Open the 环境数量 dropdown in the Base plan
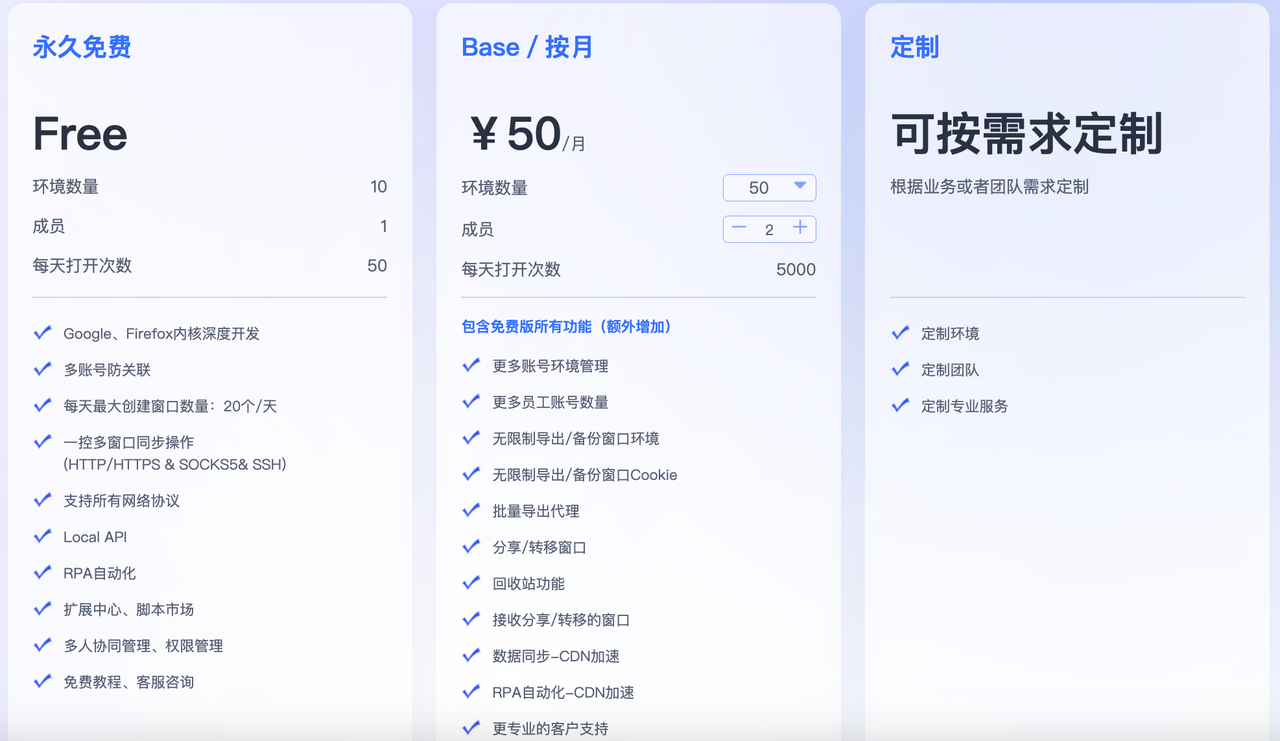This screenshot has height=741, width=1280. (x=769, y=187)
